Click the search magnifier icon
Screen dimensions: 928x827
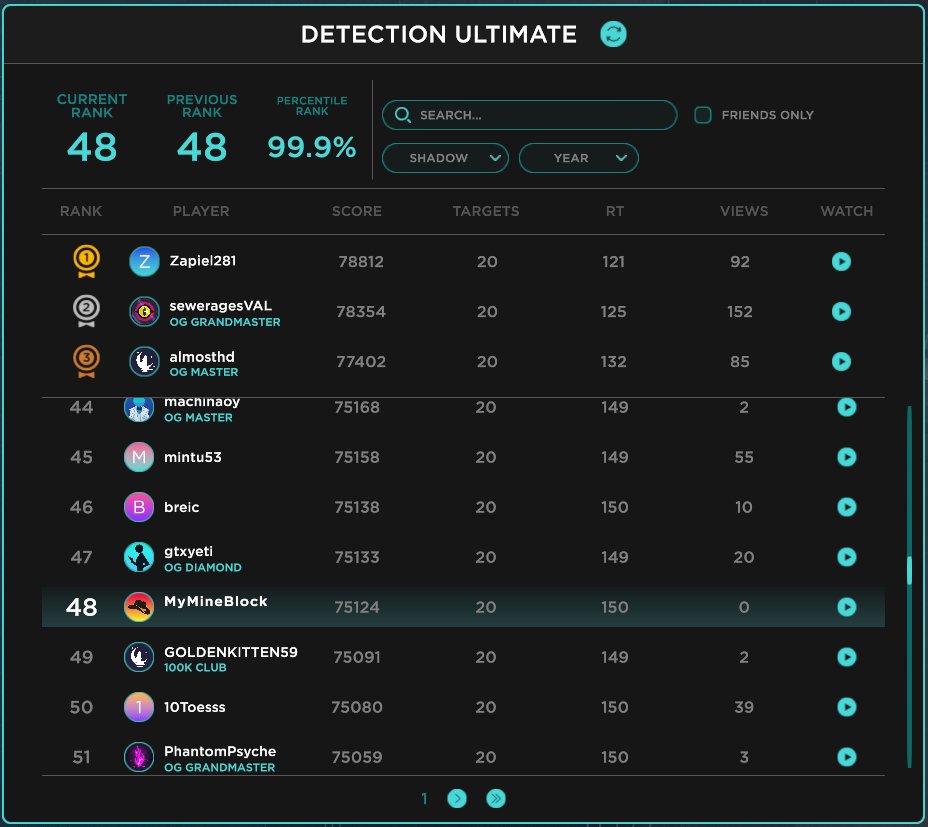click(x=402, y=115)
